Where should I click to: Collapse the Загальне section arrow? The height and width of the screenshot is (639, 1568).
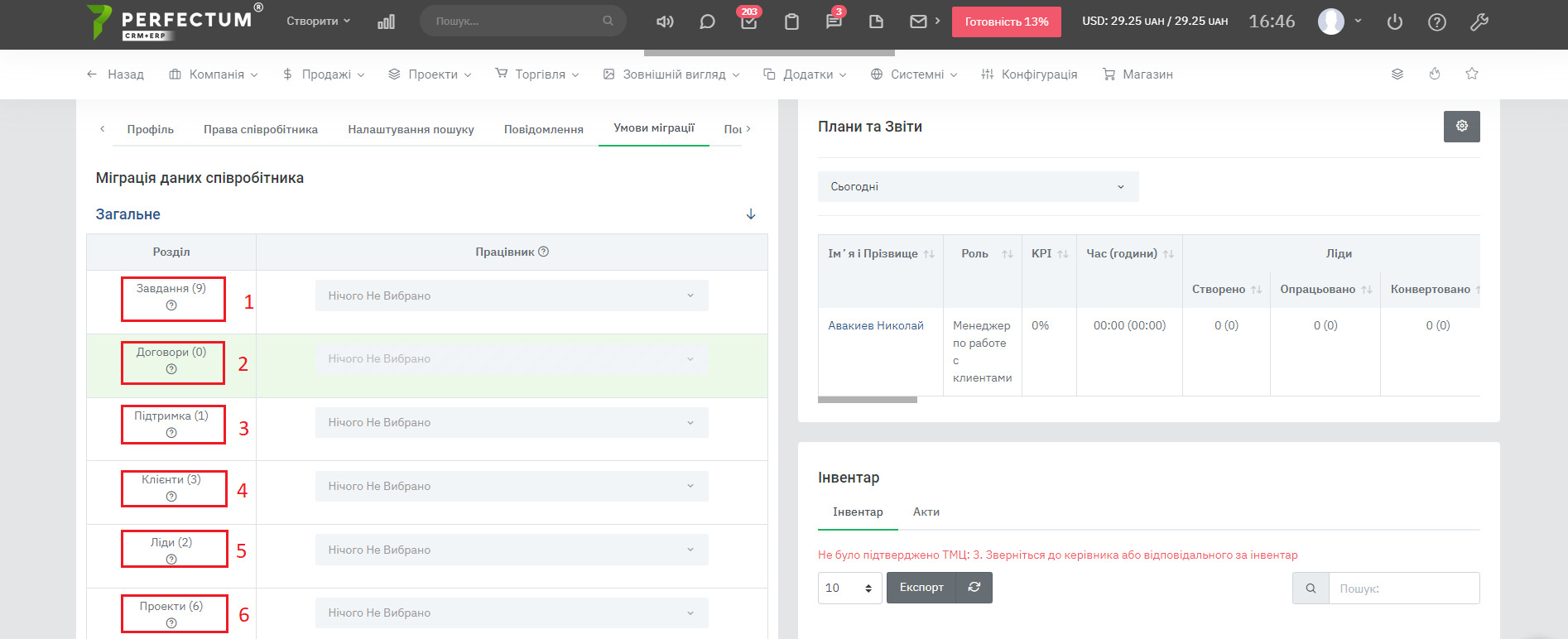point(751,214)
